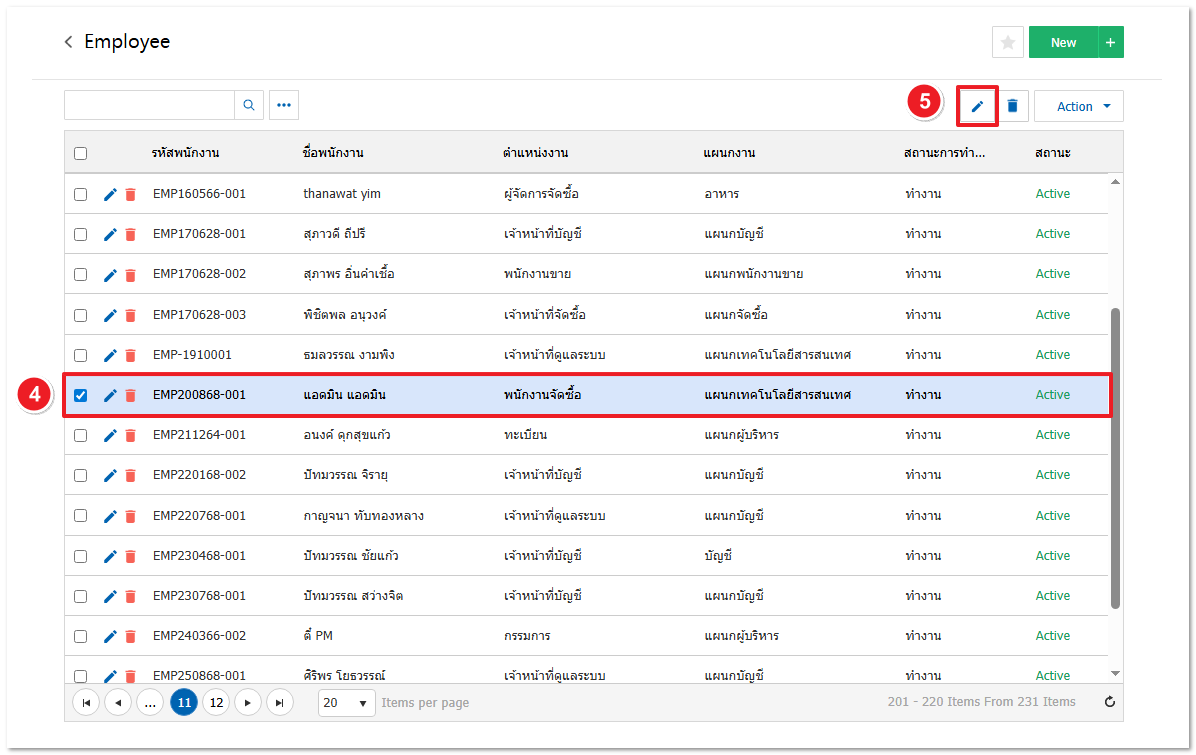Click the green New button

pos(1063,42)
